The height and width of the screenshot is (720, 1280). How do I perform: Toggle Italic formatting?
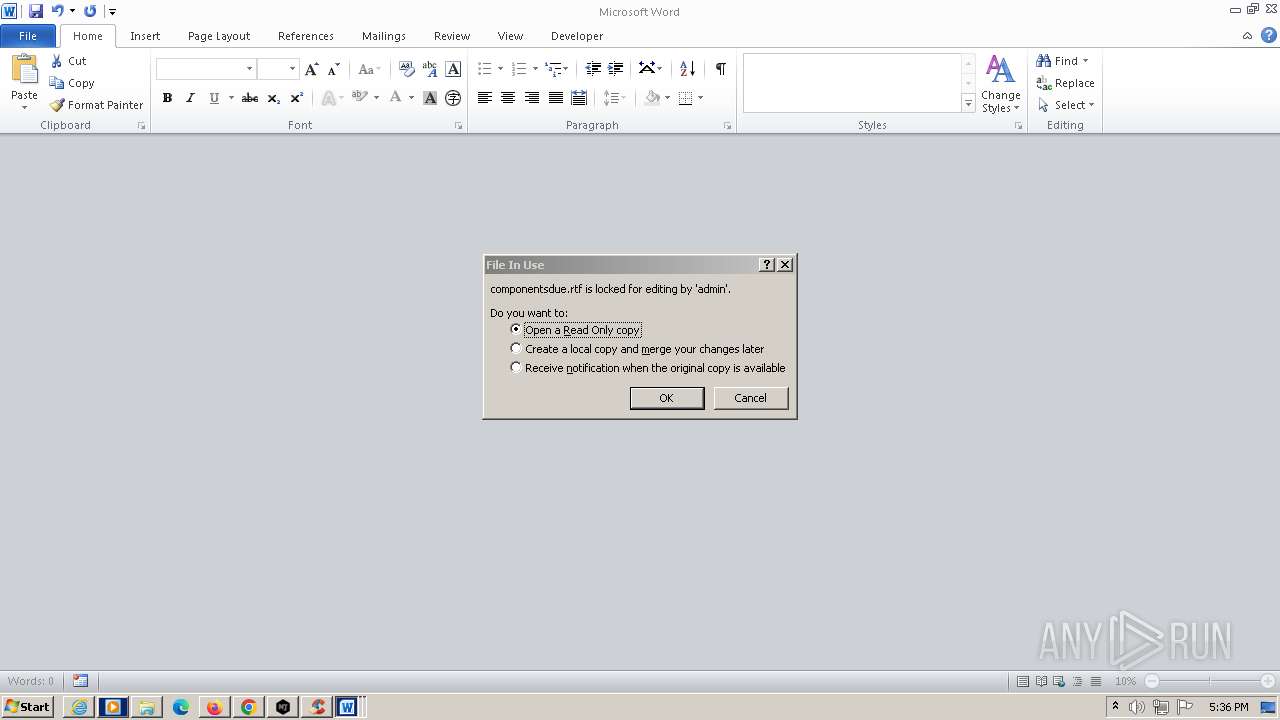(190, 98)
